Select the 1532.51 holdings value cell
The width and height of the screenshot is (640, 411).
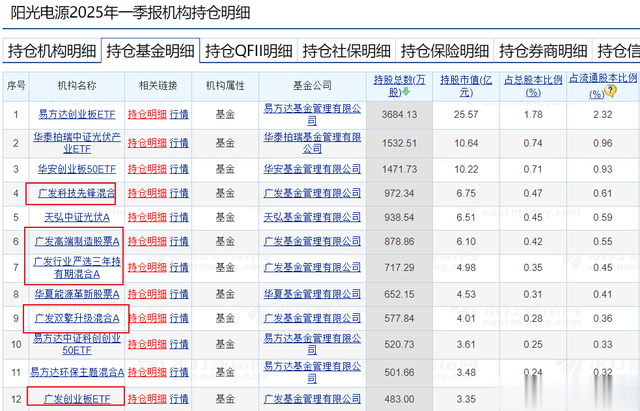(x=399, y=143)
